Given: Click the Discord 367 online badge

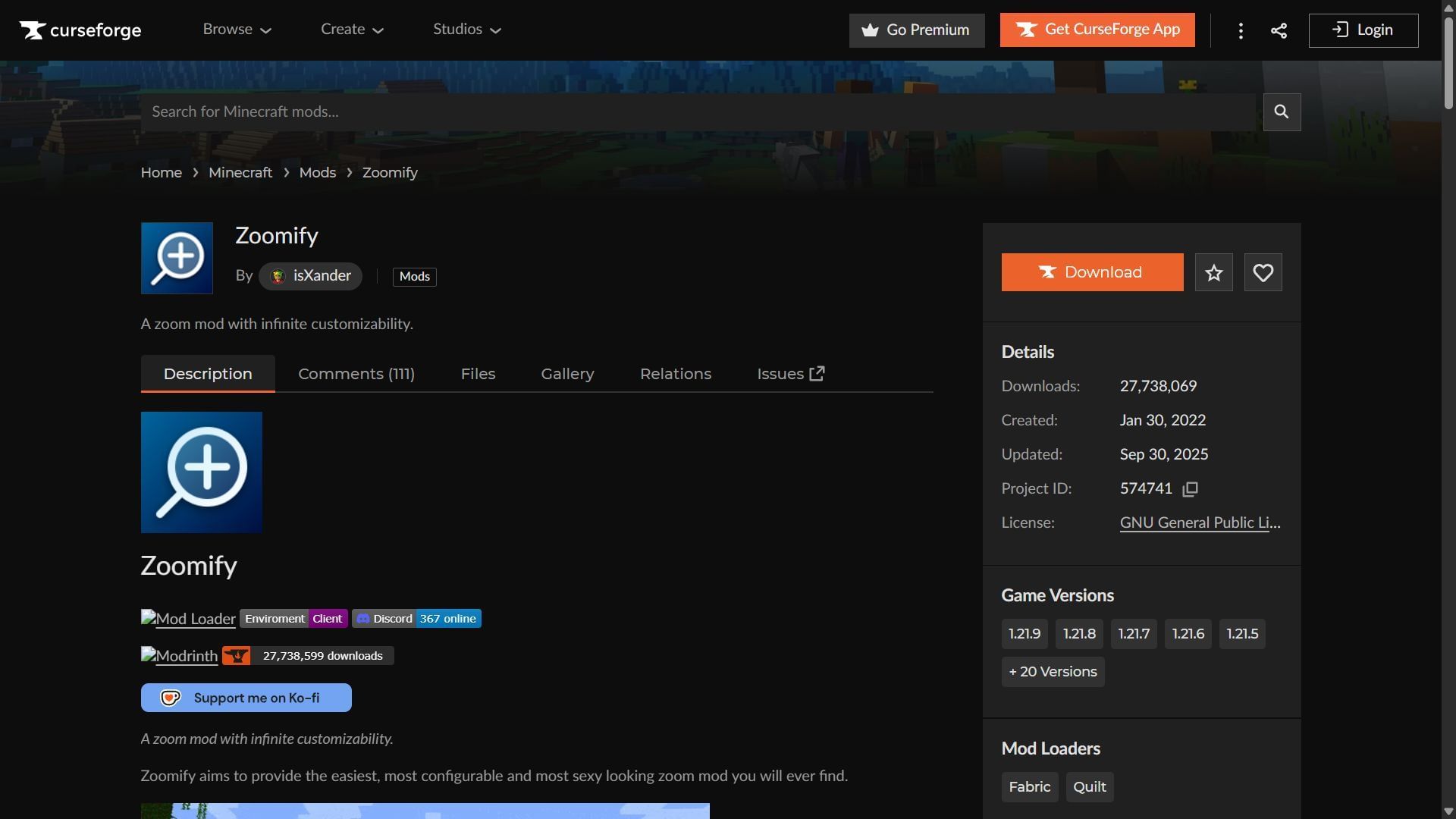Looking at the screenshot, I should click(416, 618).
